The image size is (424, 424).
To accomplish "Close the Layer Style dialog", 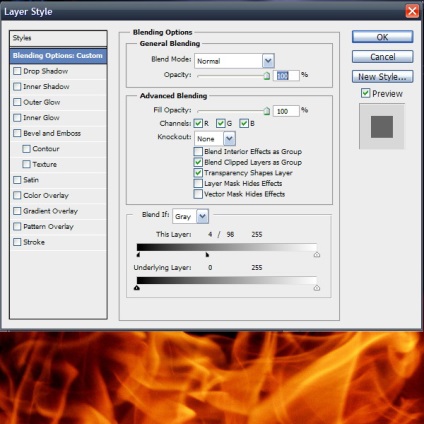I will point(412,11).
